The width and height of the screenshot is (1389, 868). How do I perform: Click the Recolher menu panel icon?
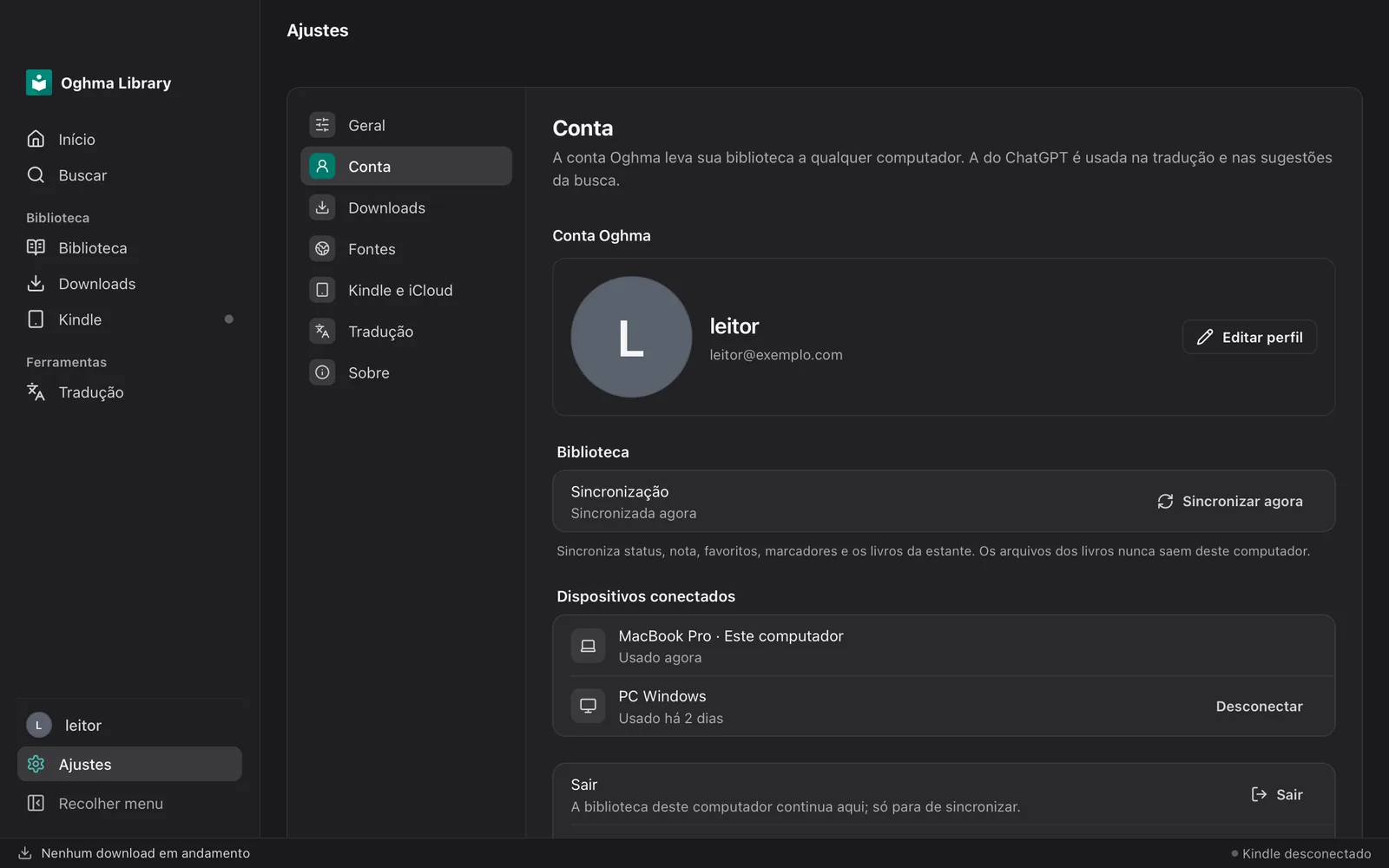[36, 803]
